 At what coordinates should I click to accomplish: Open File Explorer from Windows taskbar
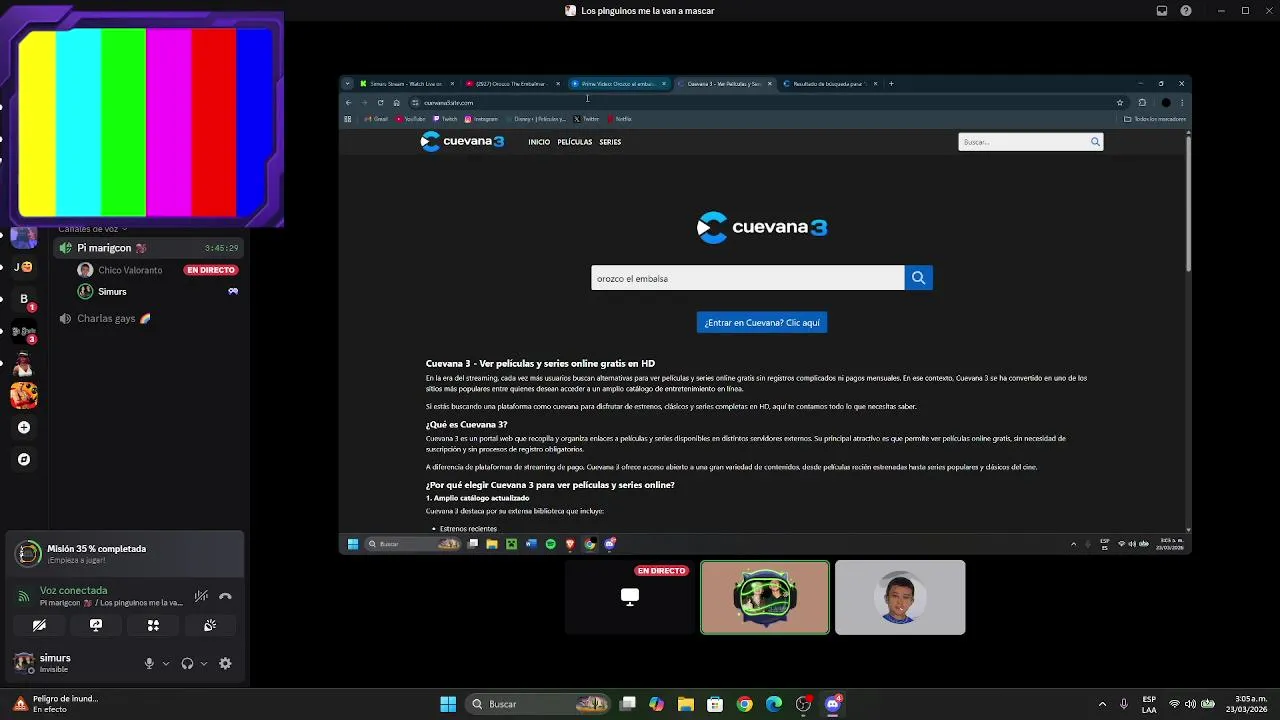pyautogui.click(x=686, y=704)
